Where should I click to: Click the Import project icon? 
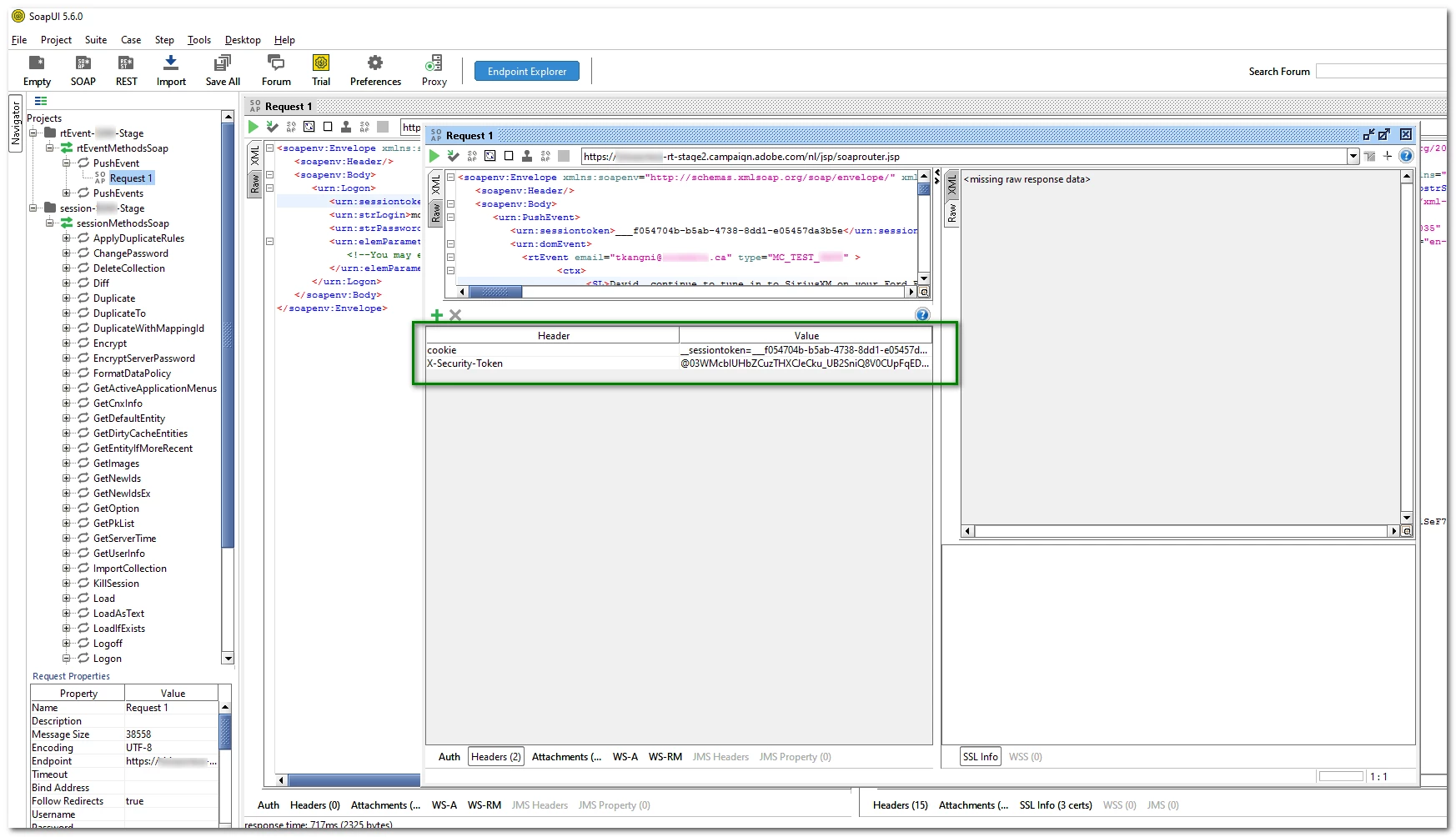[171, 71]
